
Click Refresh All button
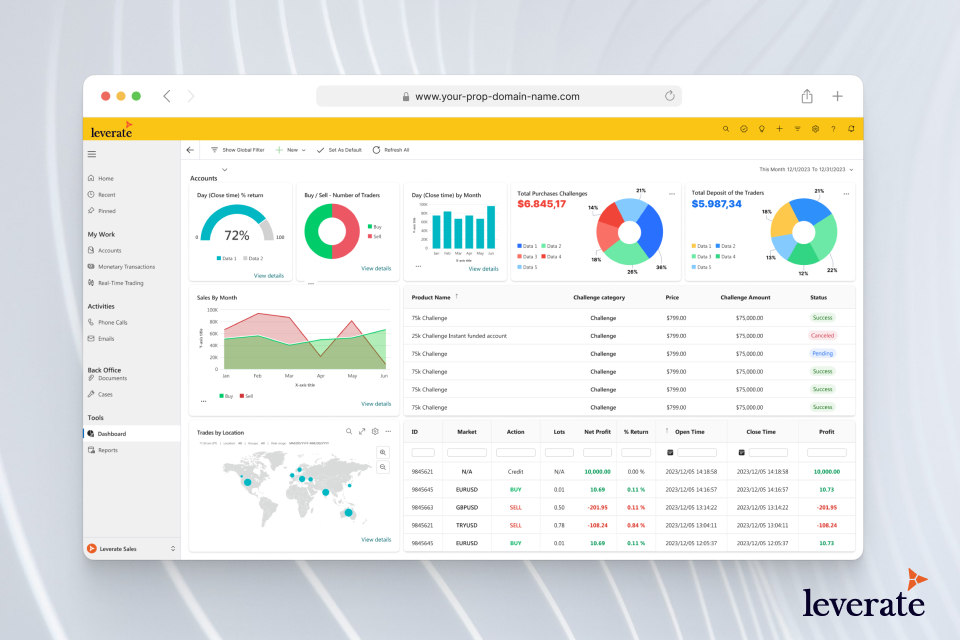coord(391,150)
